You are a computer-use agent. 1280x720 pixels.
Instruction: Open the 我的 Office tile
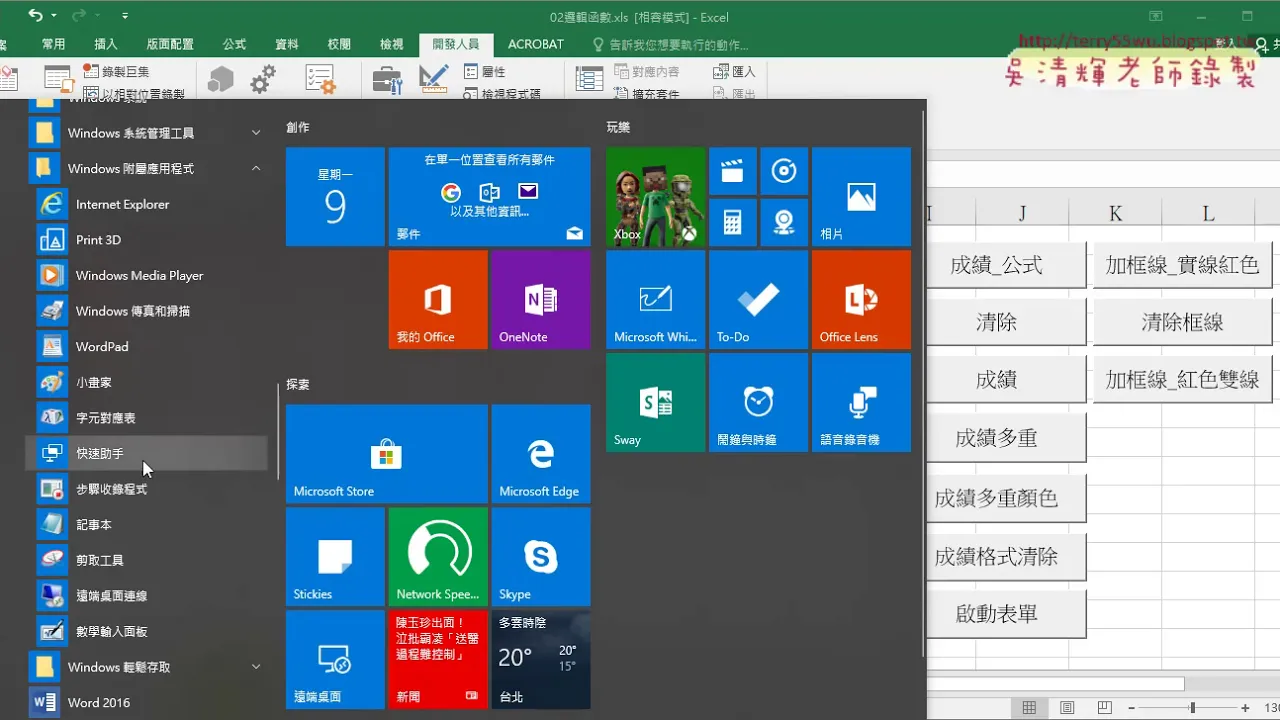click(438, 300)
